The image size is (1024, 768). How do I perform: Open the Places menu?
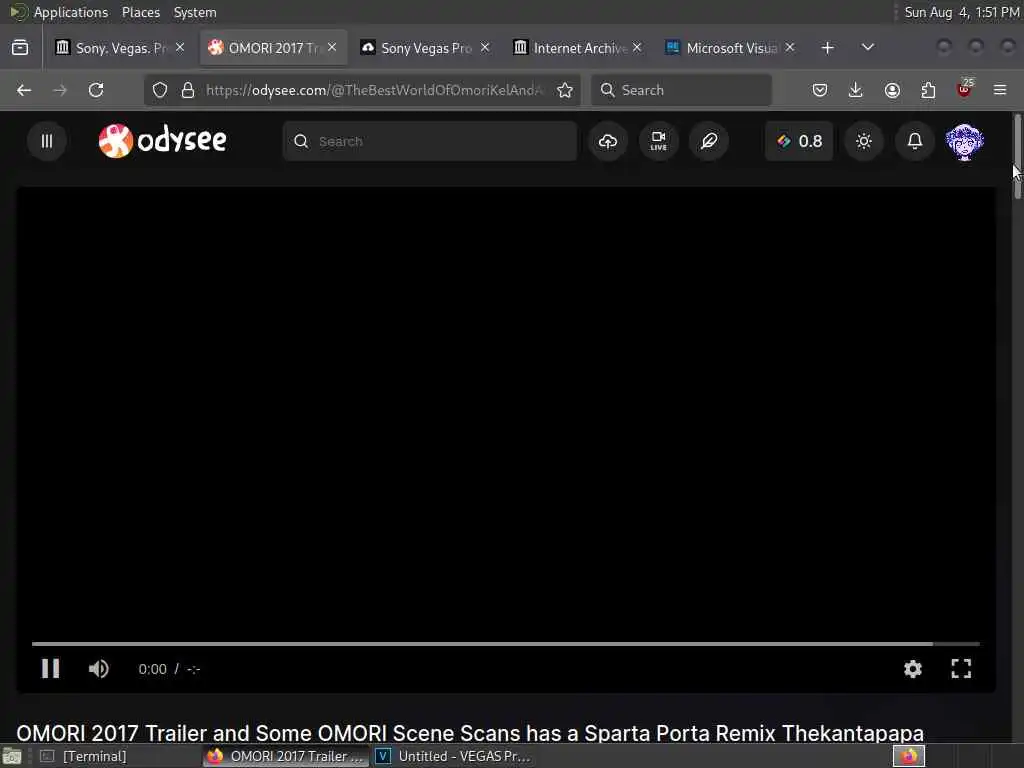click(140, 12)
